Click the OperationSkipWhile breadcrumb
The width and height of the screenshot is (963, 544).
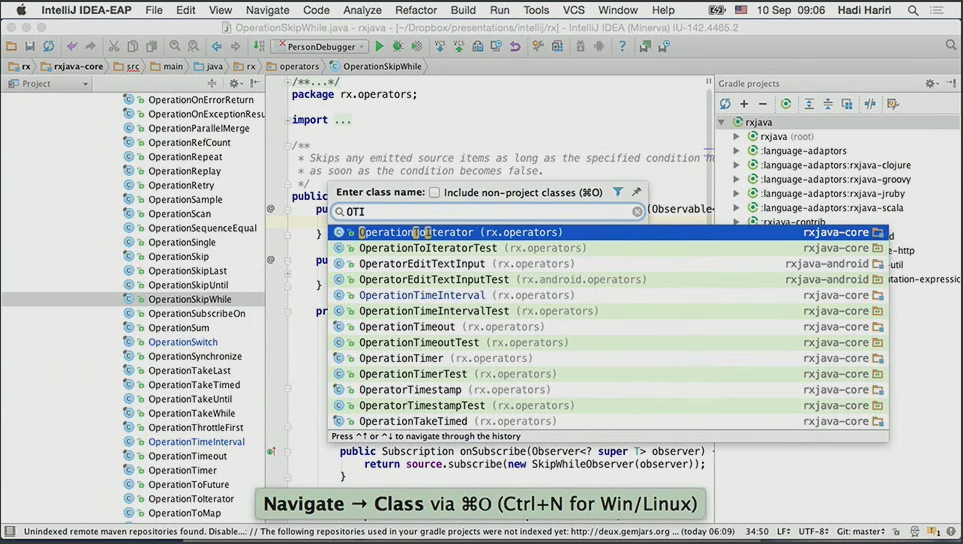coord(375,66)
